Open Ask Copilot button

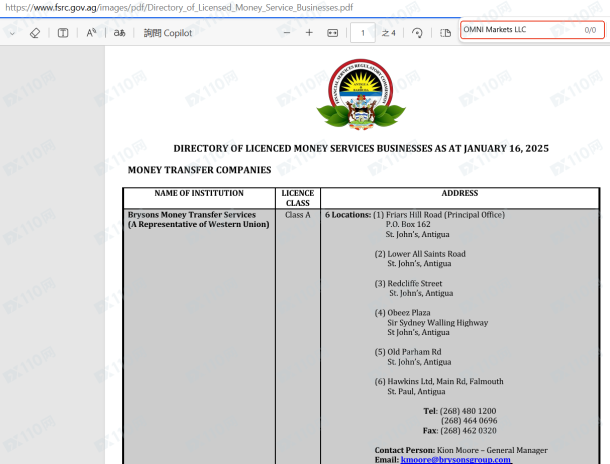tap(168, 33)
